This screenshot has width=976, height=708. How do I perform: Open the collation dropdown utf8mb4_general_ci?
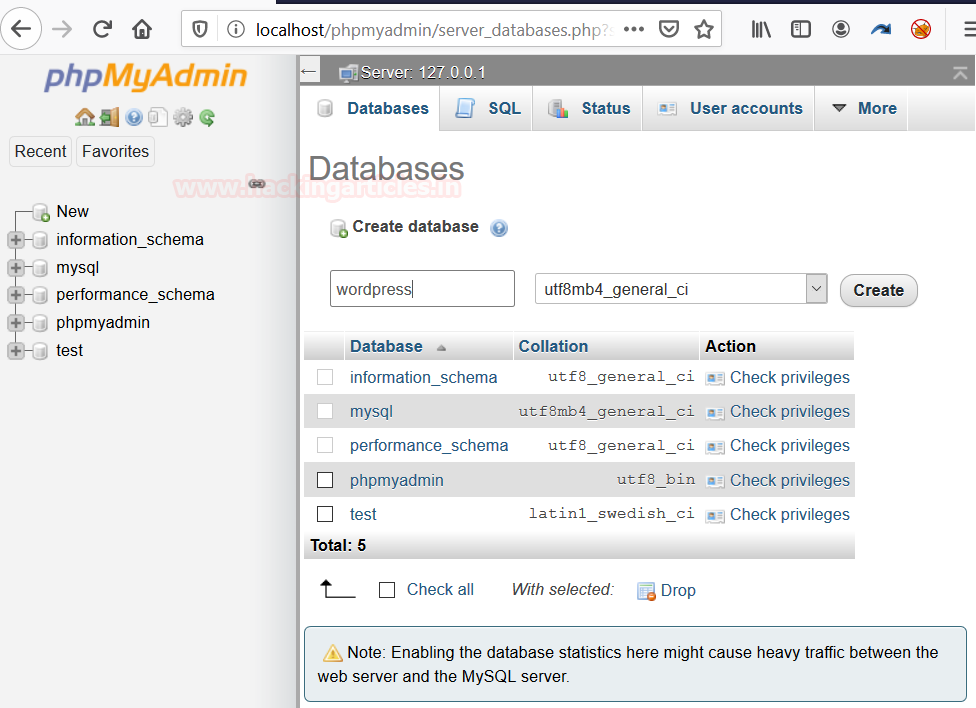coord(681,289)
